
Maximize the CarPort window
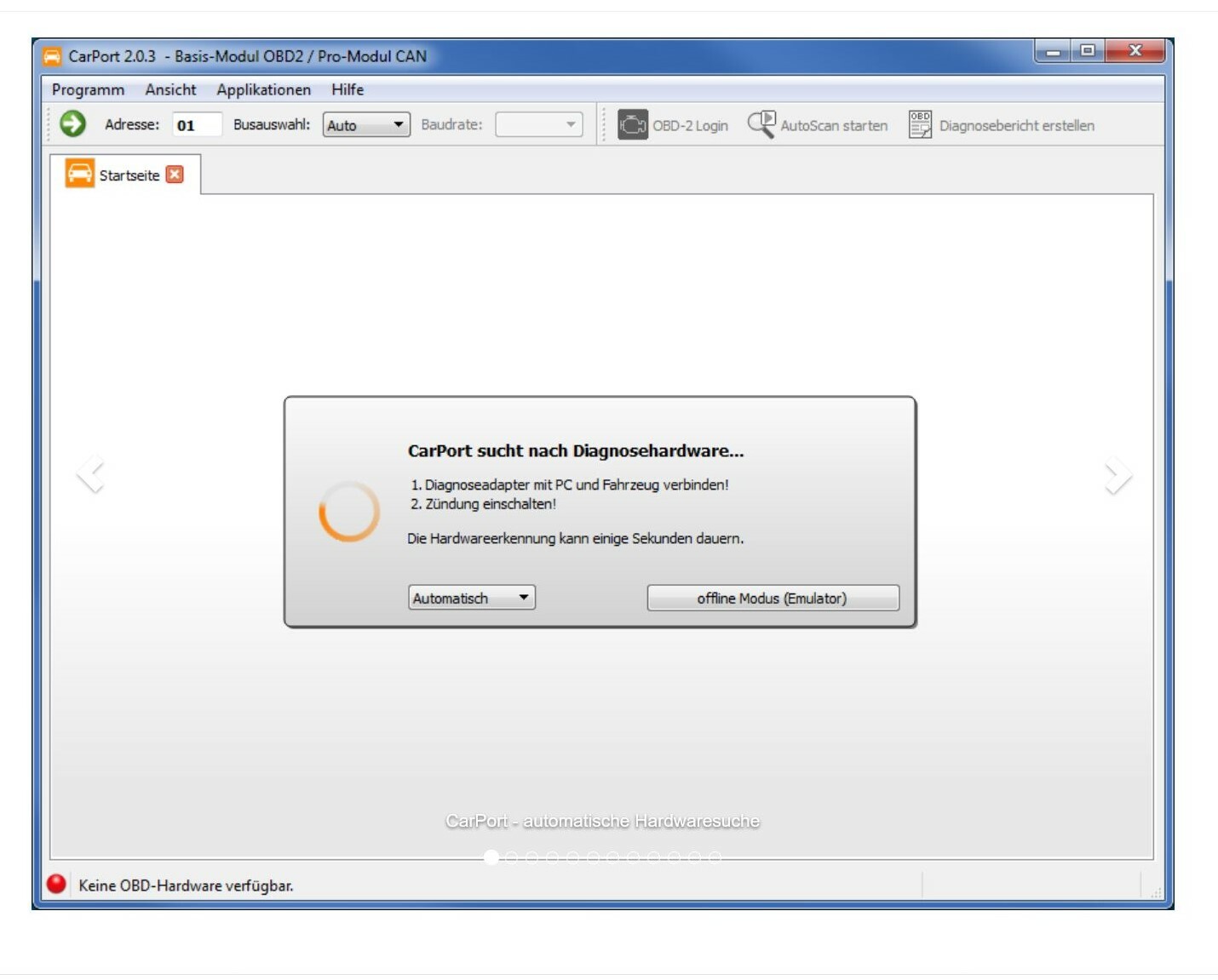click(x=1087, y=51)
